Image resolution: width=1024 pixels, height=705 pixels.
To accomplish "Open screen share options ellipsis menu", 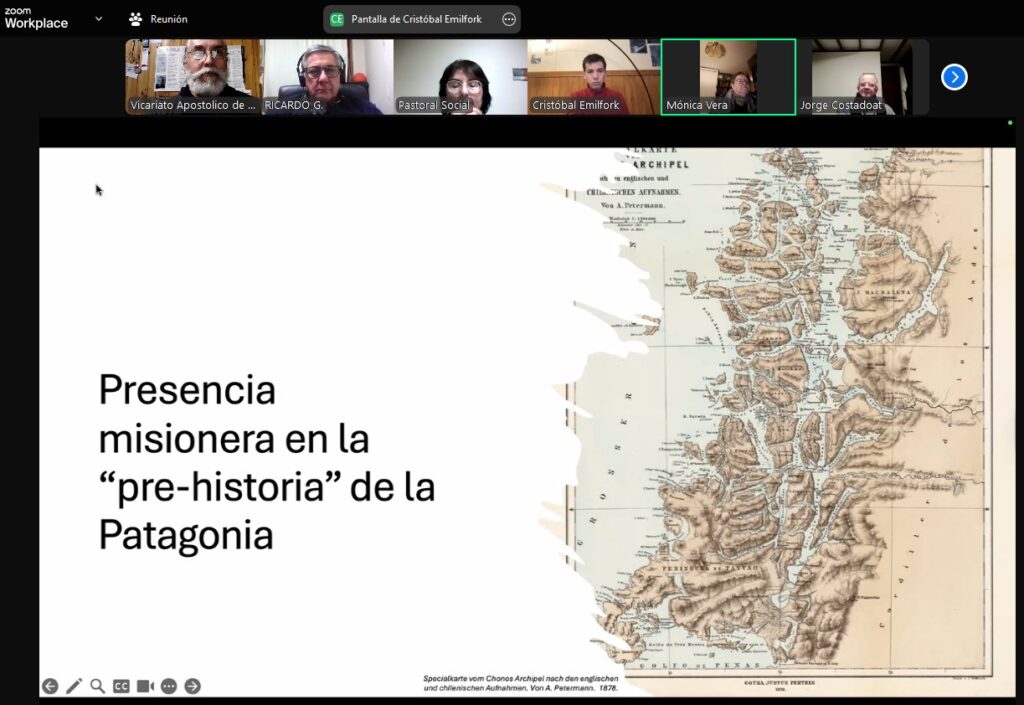I will tap(509, 20).
